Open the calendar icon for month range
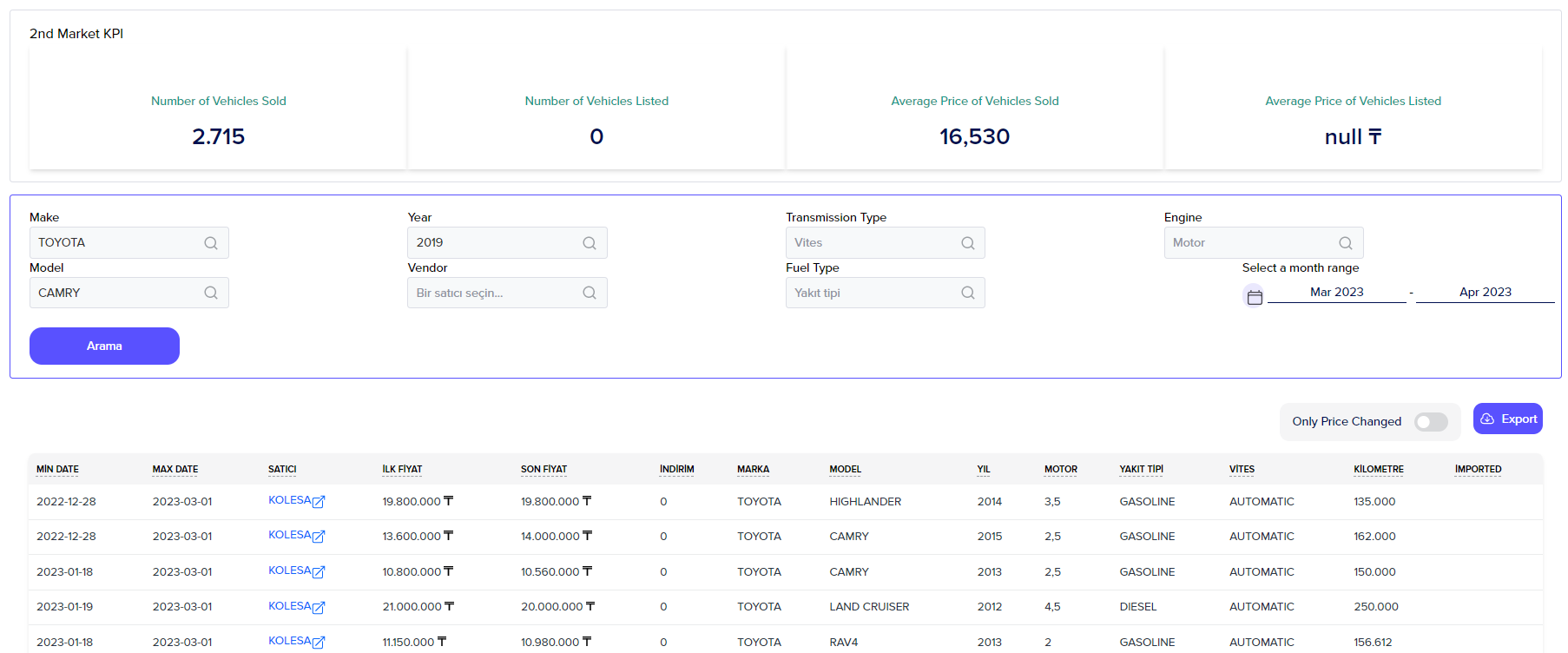This screenshot has height=653, width=1568. [x=1255, y=297]
